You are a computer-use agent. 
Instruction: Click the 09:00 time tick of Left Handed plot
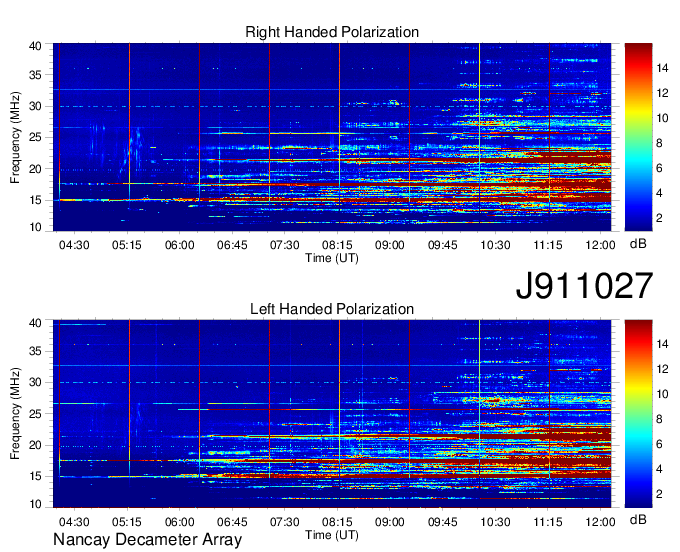[390, 522]
